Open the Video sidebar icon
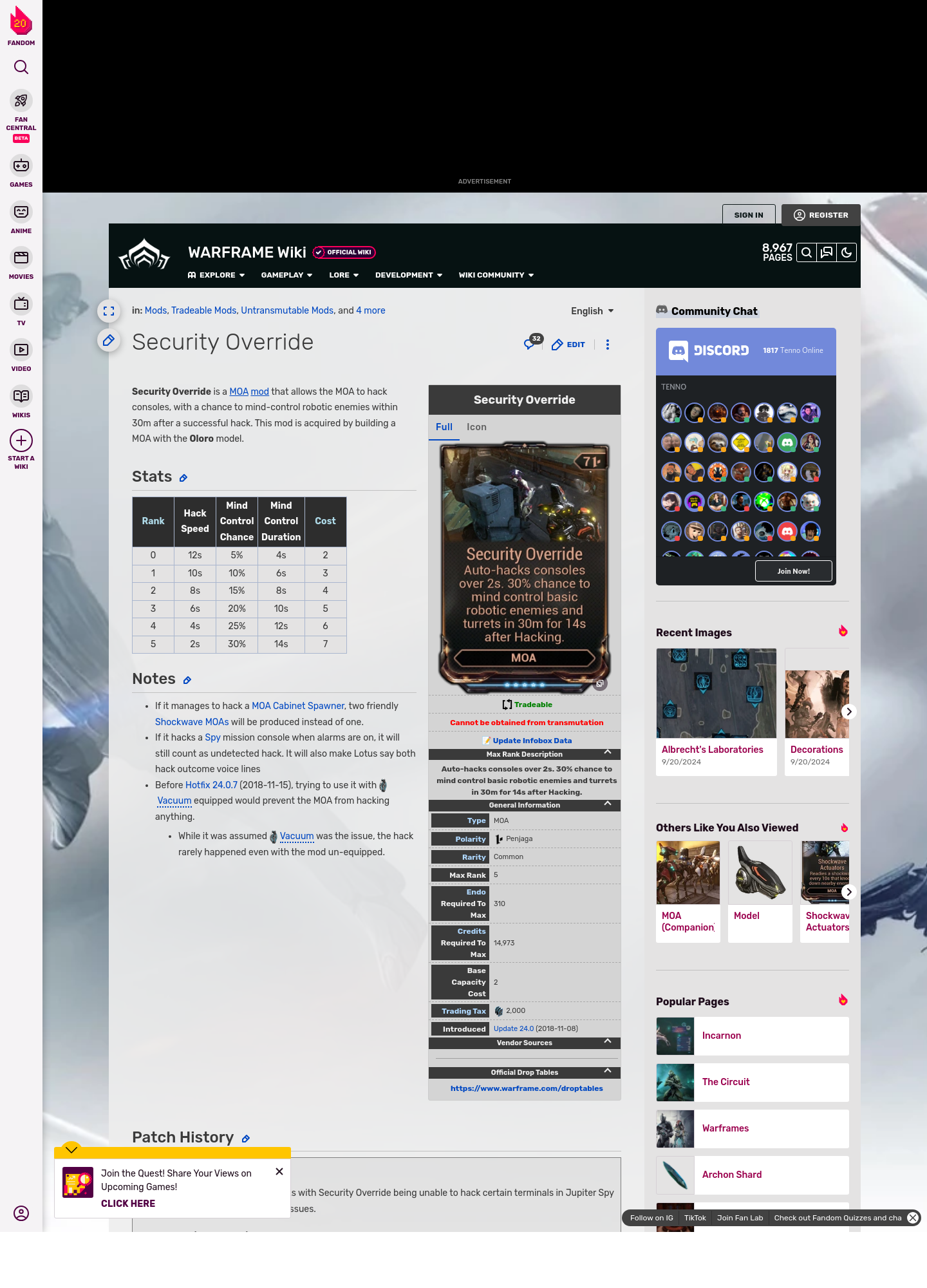This screenshot has height=1288, width=927. coord(21,350)
